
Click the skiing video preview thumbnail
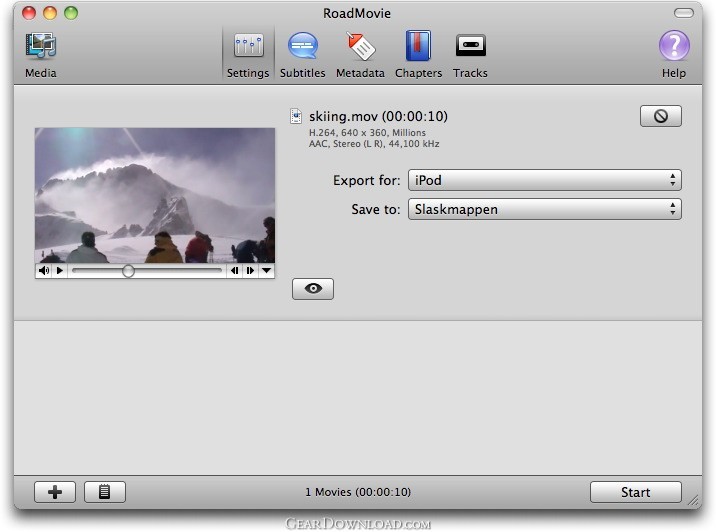[155, 195]
